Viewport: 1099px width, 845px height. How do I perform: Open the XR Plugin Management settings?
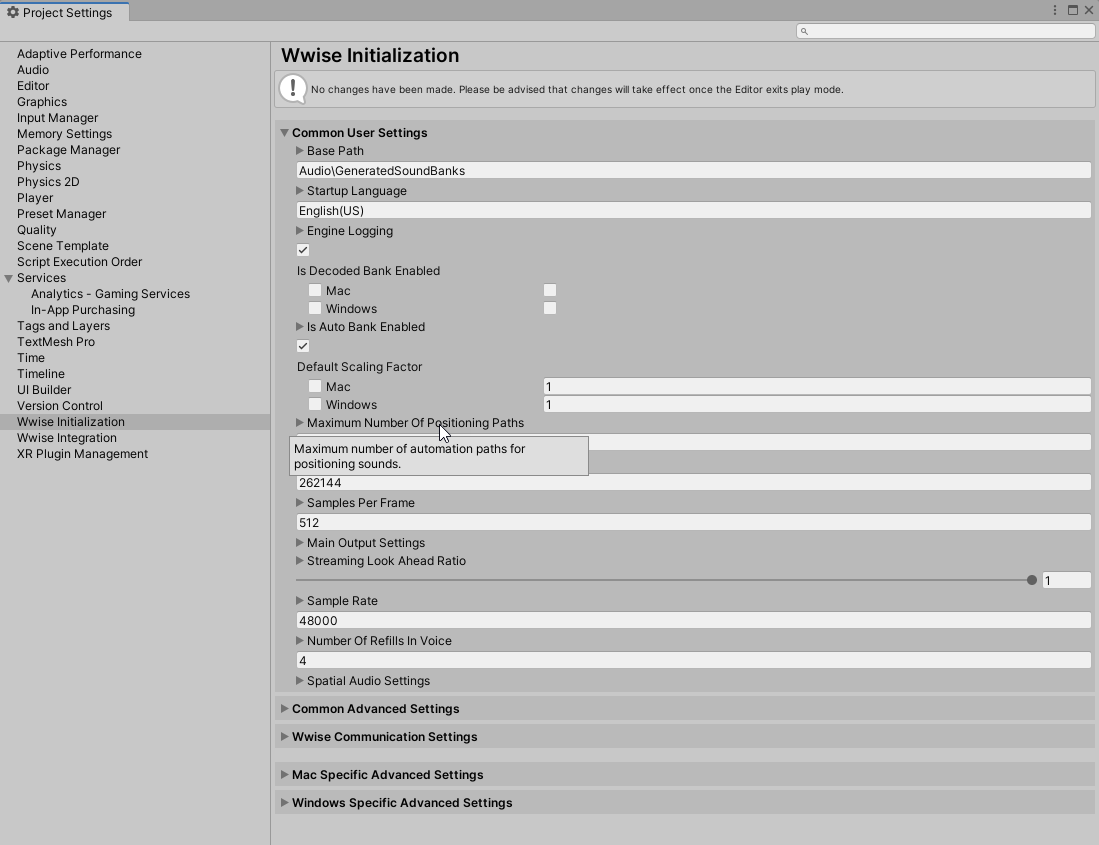(x=82, y=454)
